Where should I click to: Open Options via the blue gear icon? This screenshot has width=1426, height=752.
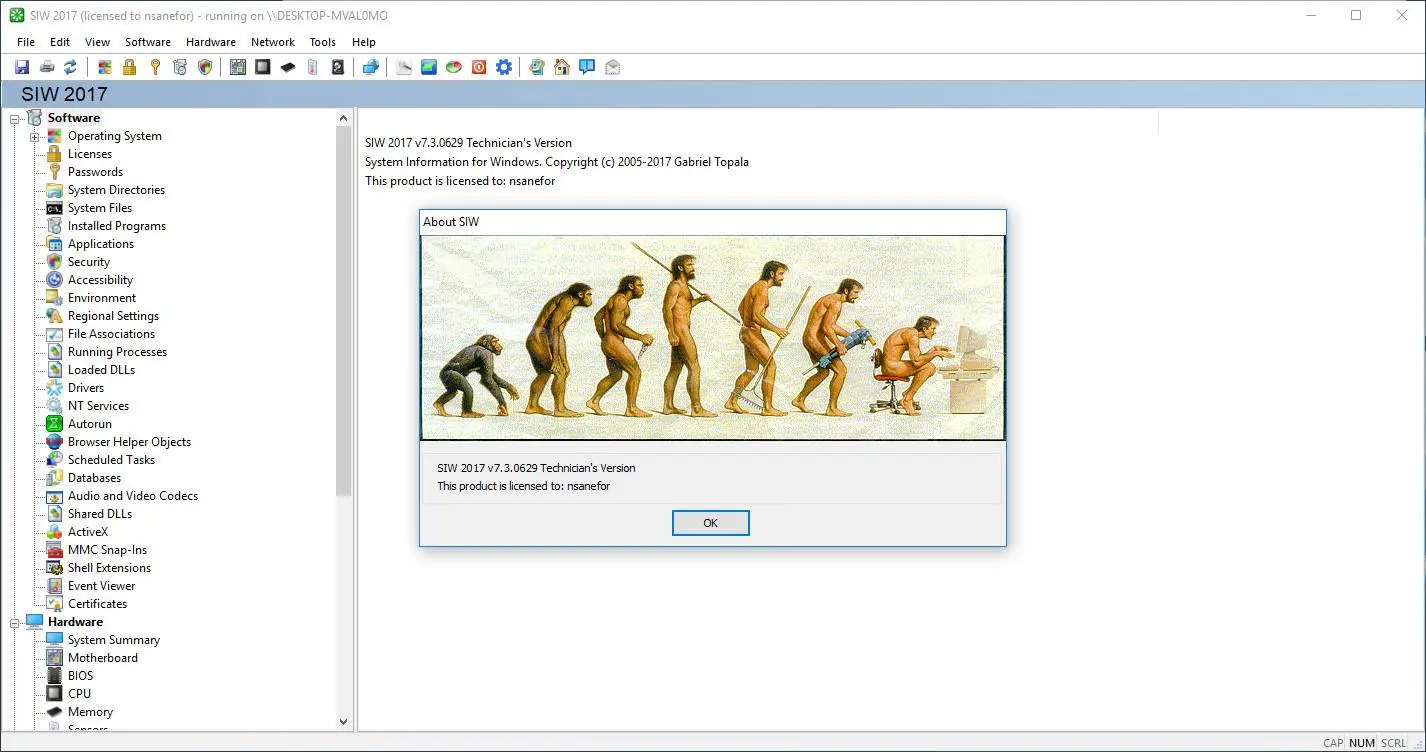[x=503, y=66]
